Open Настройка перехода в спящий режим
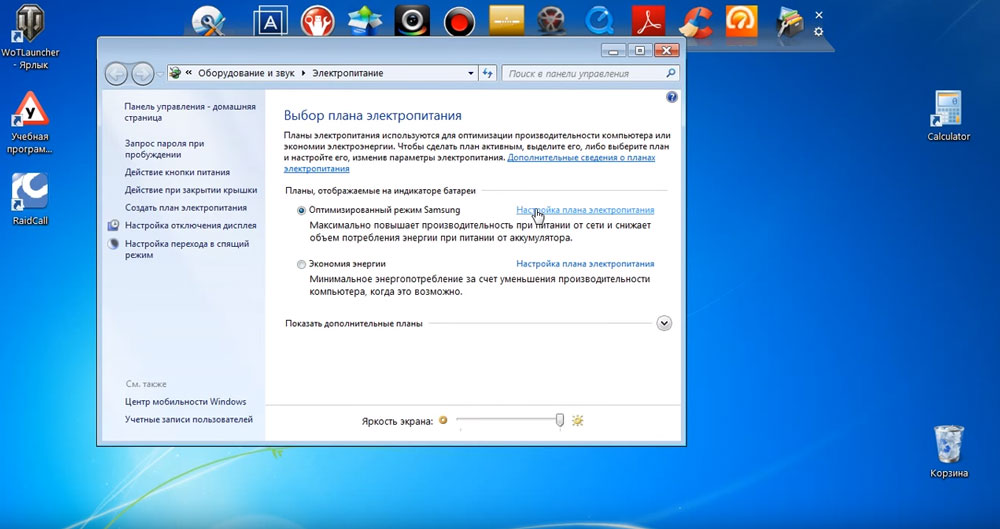The image size is (1000, 529). pos(187,250)
